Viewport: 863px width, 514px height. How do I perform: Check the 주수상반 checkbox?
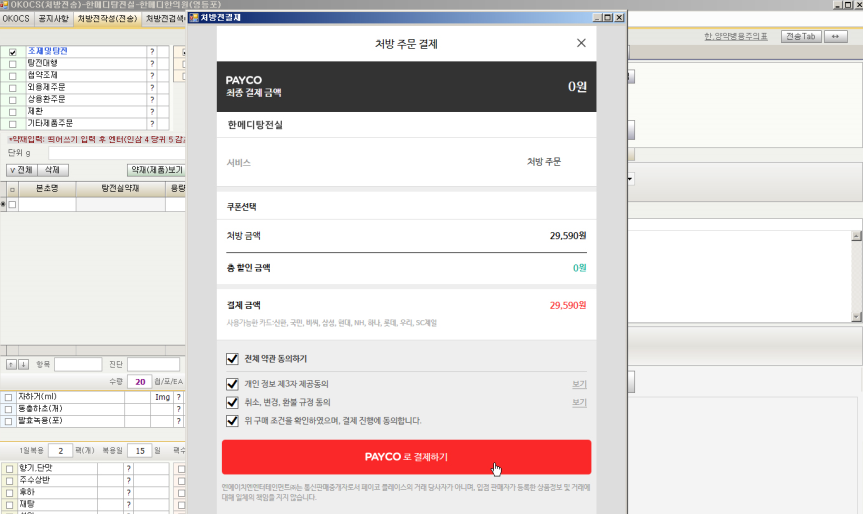(9, 481)
